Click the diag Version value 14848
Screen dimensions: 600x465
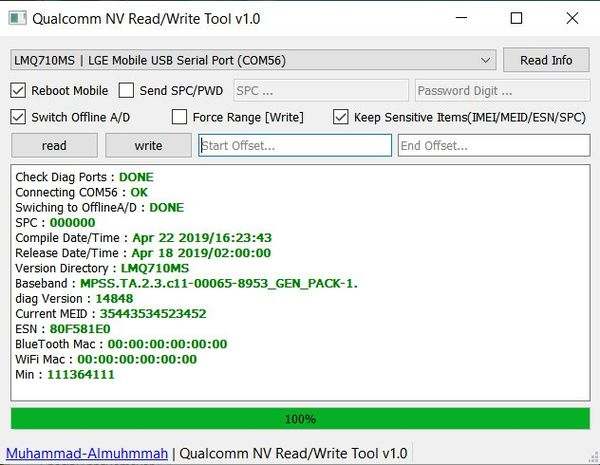(114, 299)
